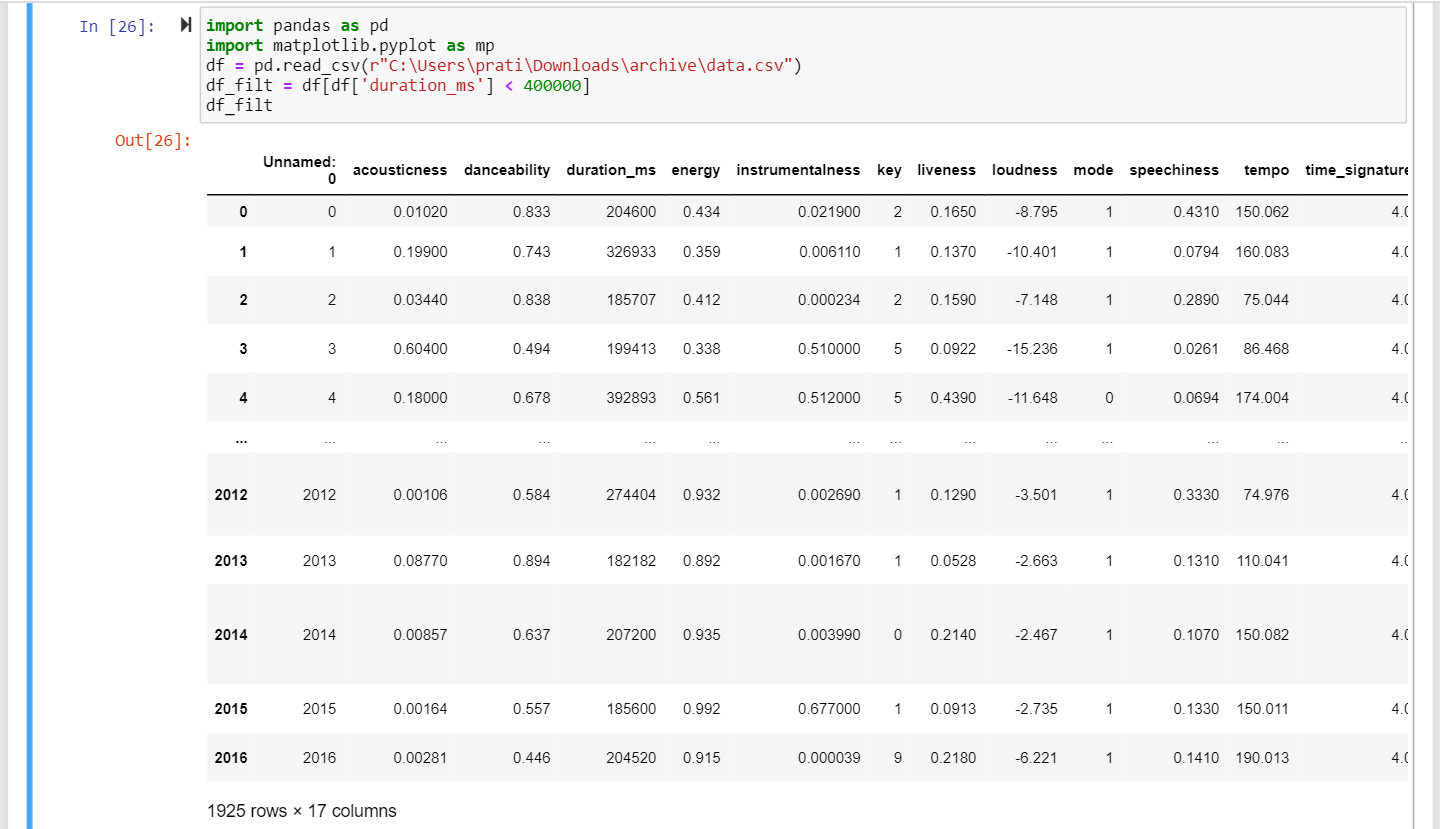This screenshot has height=829, width=1440.
Task: Click the loudness column header
Action: coord(1024,170)
